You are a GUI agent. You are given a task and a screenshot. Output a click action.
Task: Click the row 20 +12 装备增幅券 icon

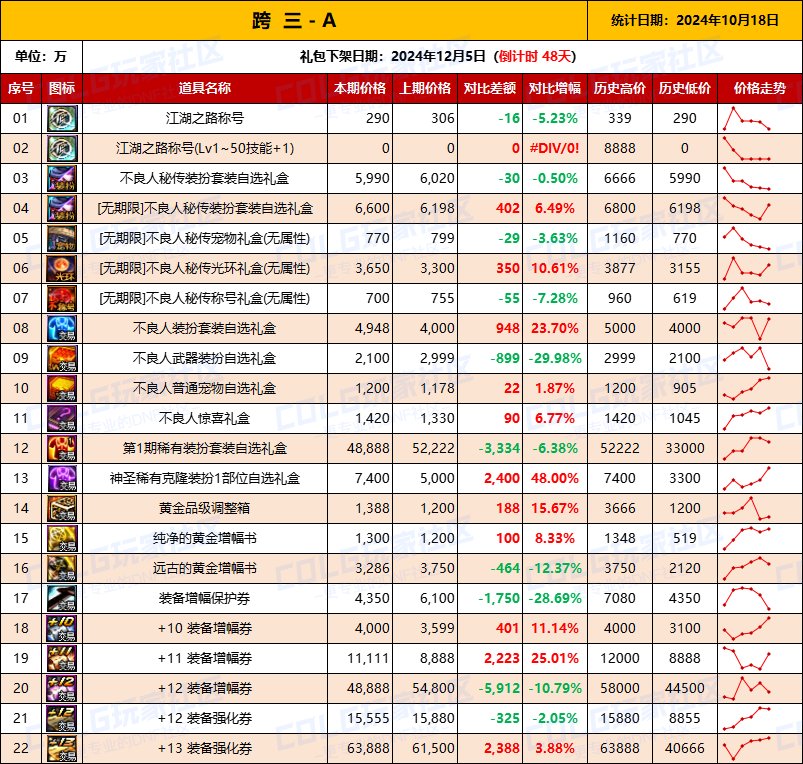pyautogui.click(x=62, y=688)
